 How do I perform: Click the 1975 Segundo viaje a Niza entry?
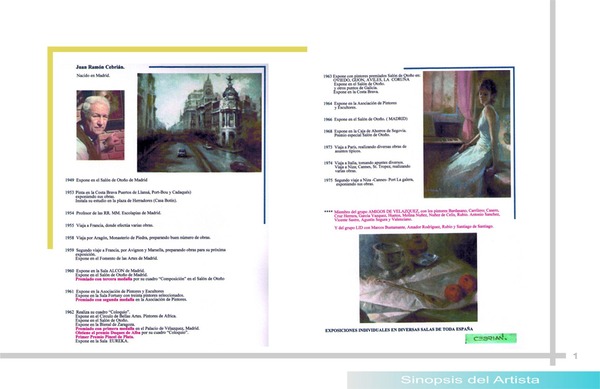coord(368,182)
